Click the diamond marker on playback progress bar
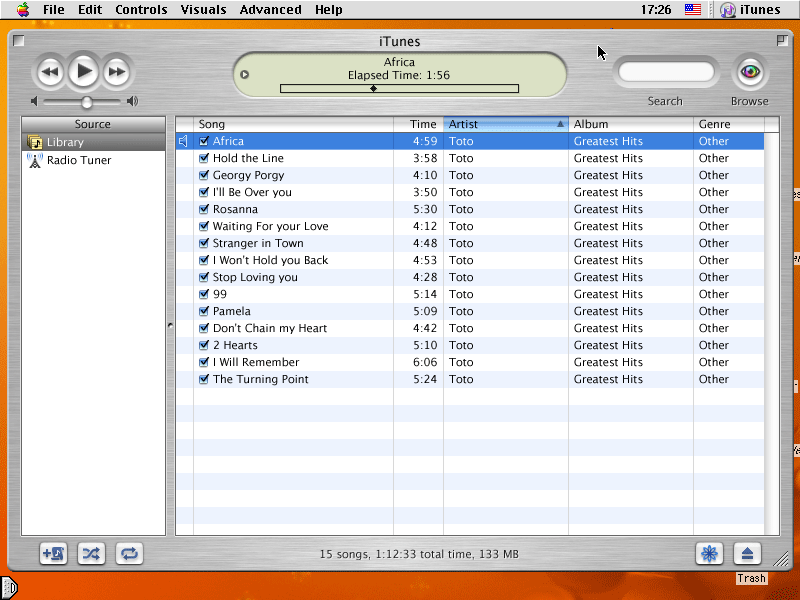This screenshot has width=800, height=600. click(373, 88)
